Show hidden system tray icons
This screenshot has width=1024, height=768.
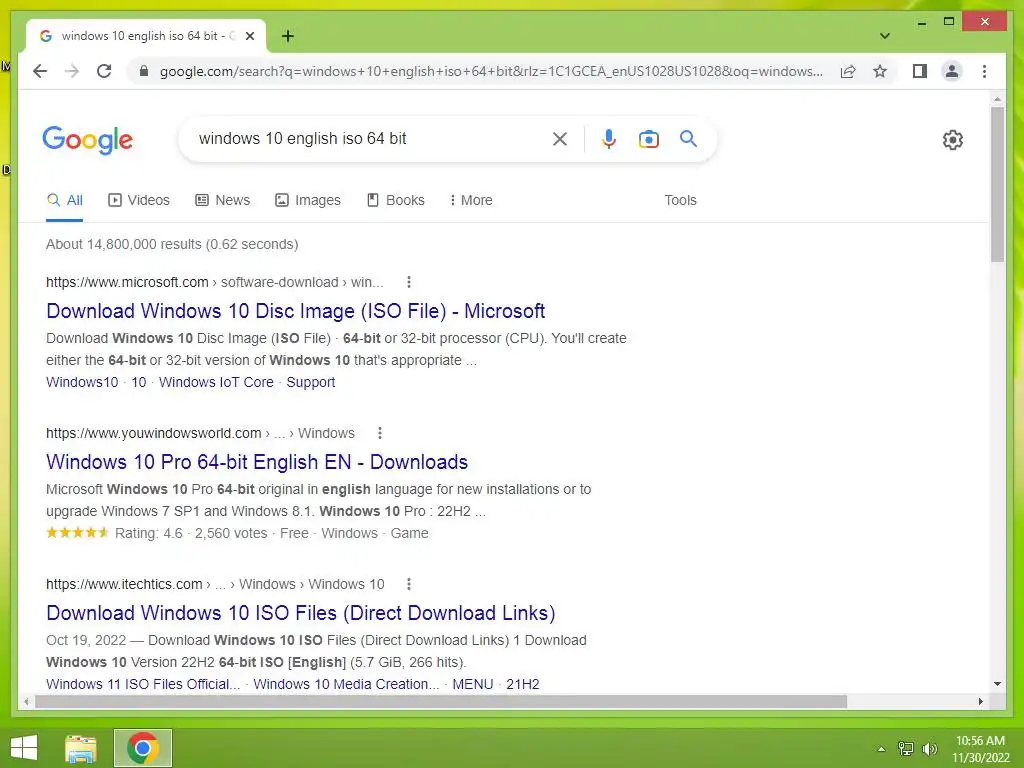click(x=881, y=748)
